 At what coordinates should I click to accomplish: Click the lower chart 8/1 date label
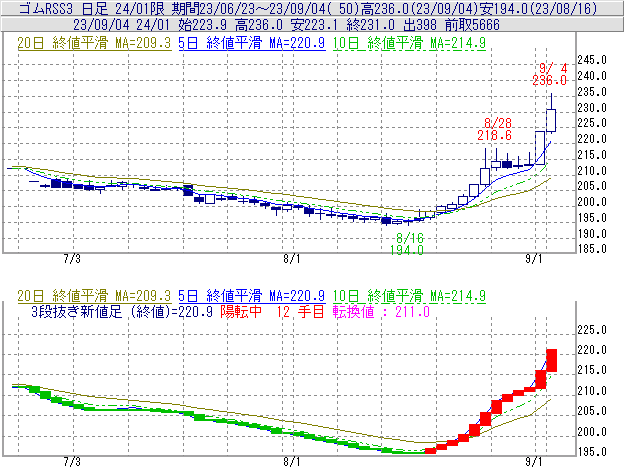(x=292, y=462)
